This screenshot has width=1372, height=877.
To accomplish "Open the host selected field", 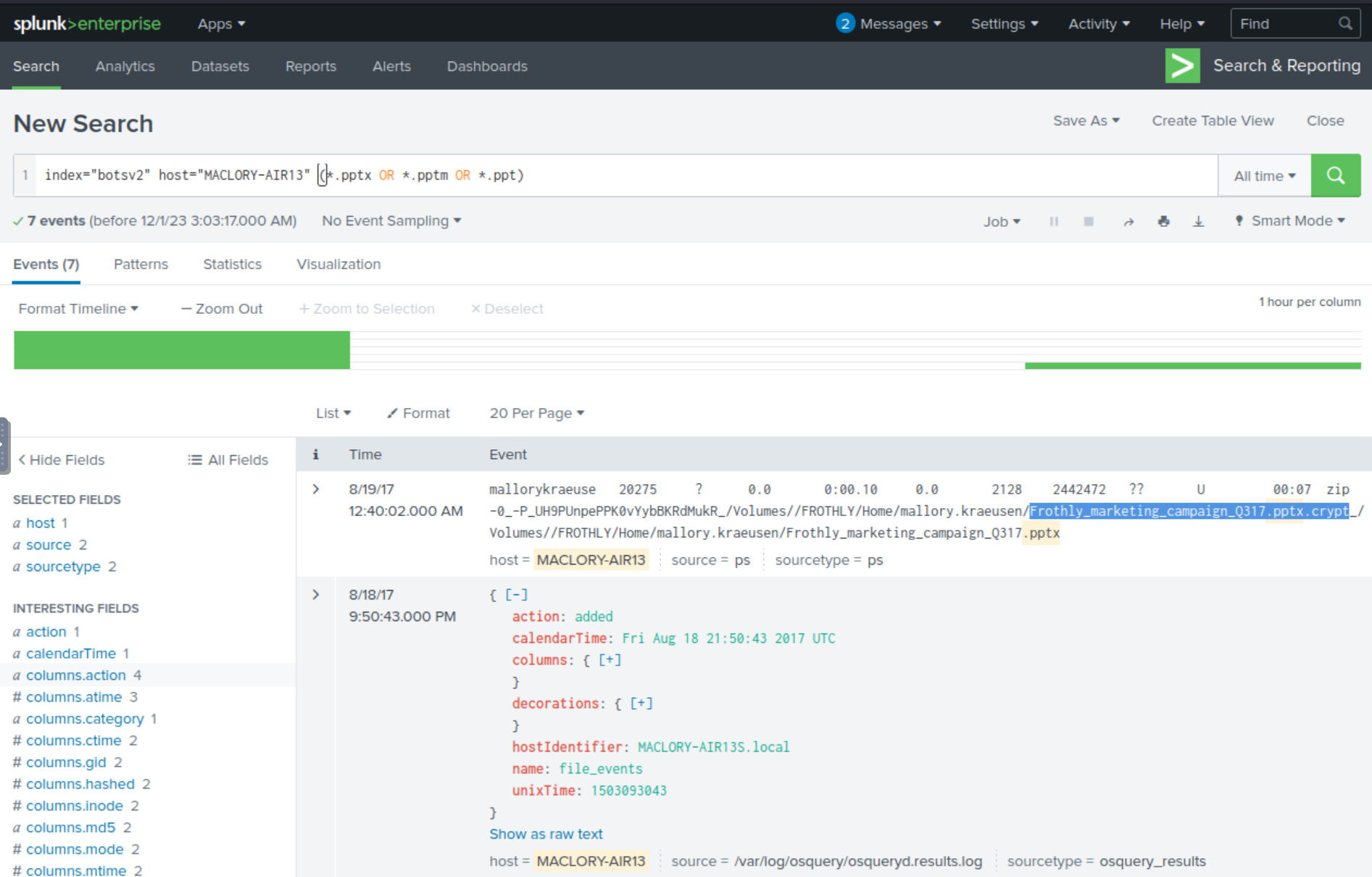I will coord(41,523).
